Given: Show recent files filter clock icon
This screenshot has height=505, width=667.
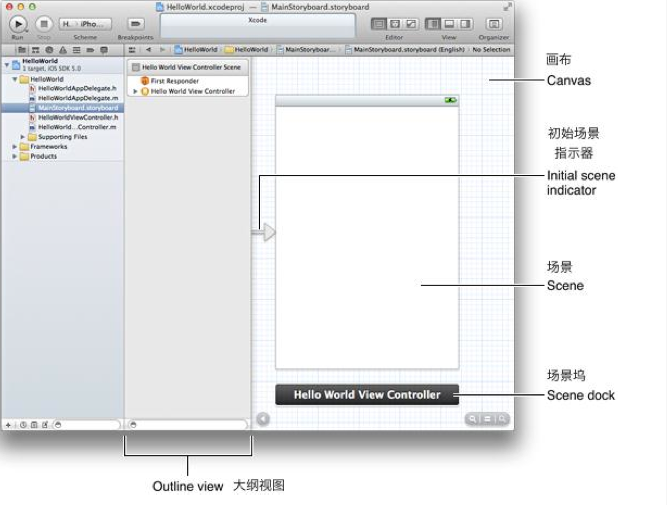Looking at the screenshot, I should (23, 425).
